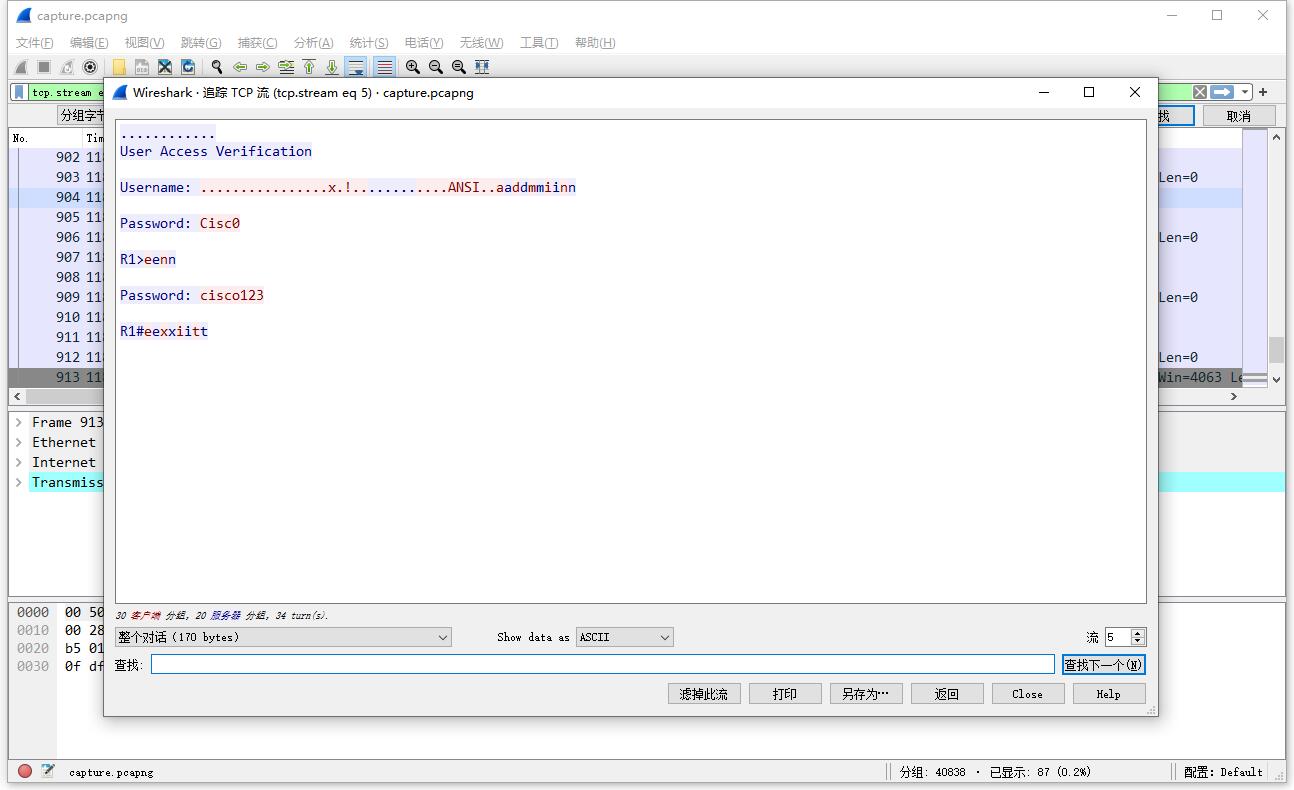This screenshot has height=790, width=1294.
Task: Open the 无线 menu
Action: 481,42
